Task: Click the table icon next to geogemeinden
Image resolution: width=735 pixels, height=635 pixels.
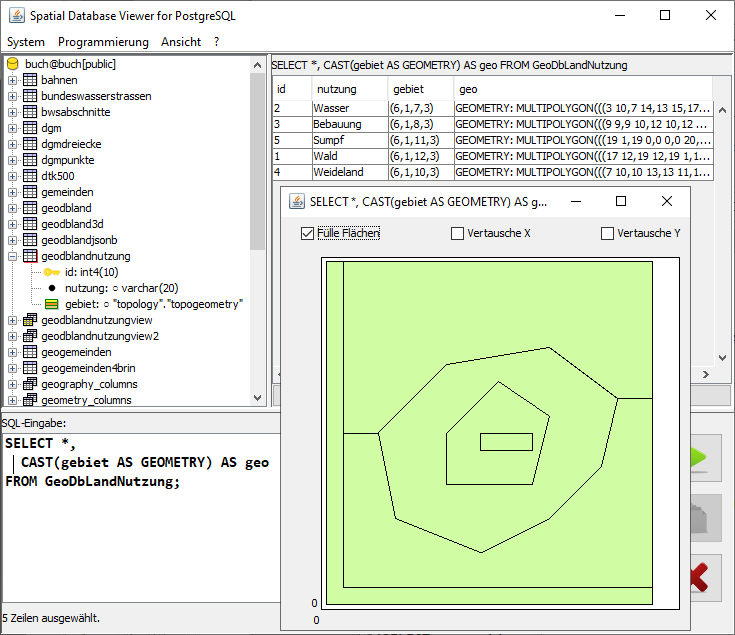Action: pyautogui.click(x=30, y=352)
